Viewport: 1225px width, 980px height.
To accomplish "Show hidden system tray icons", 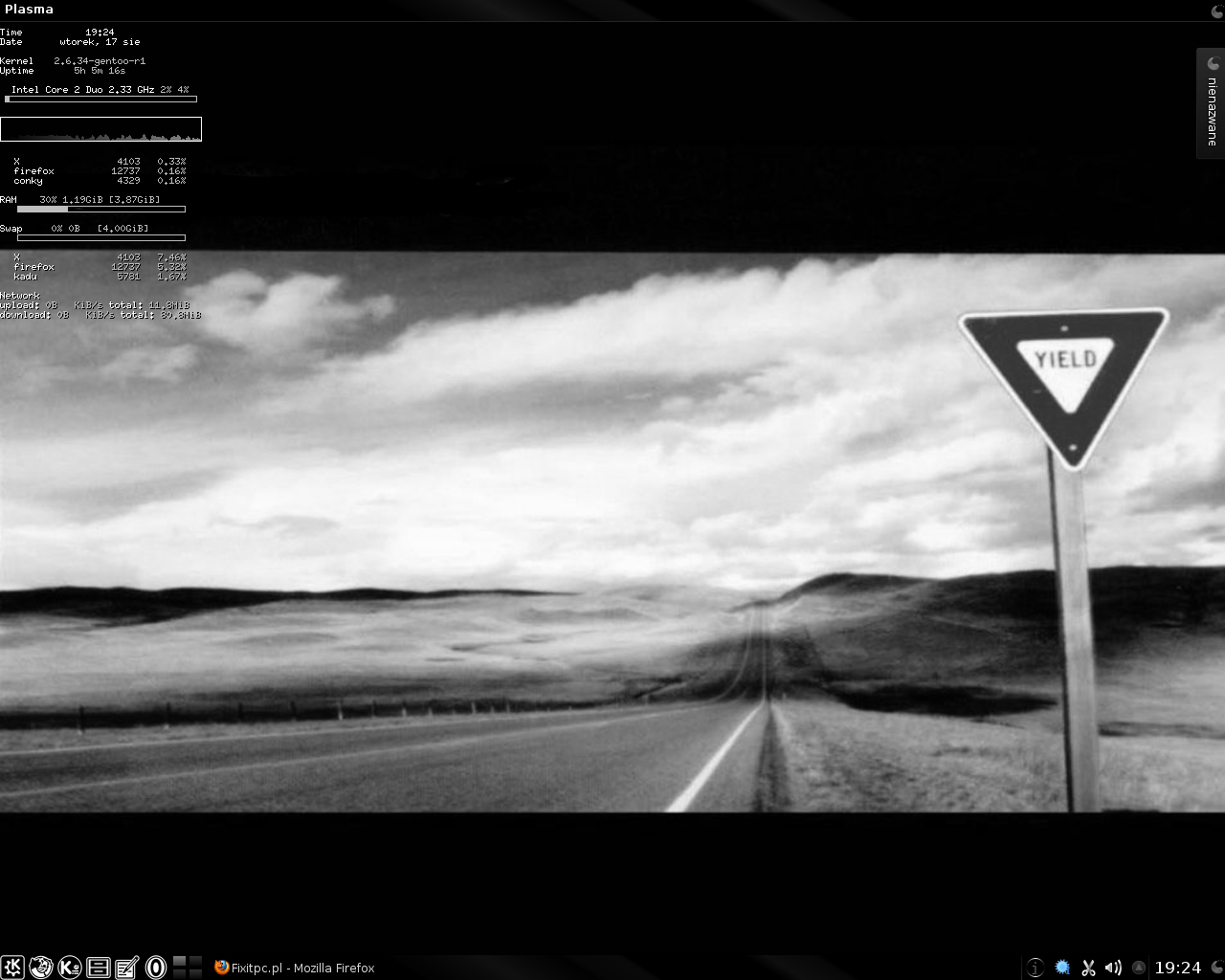I will pos(1139,968).
